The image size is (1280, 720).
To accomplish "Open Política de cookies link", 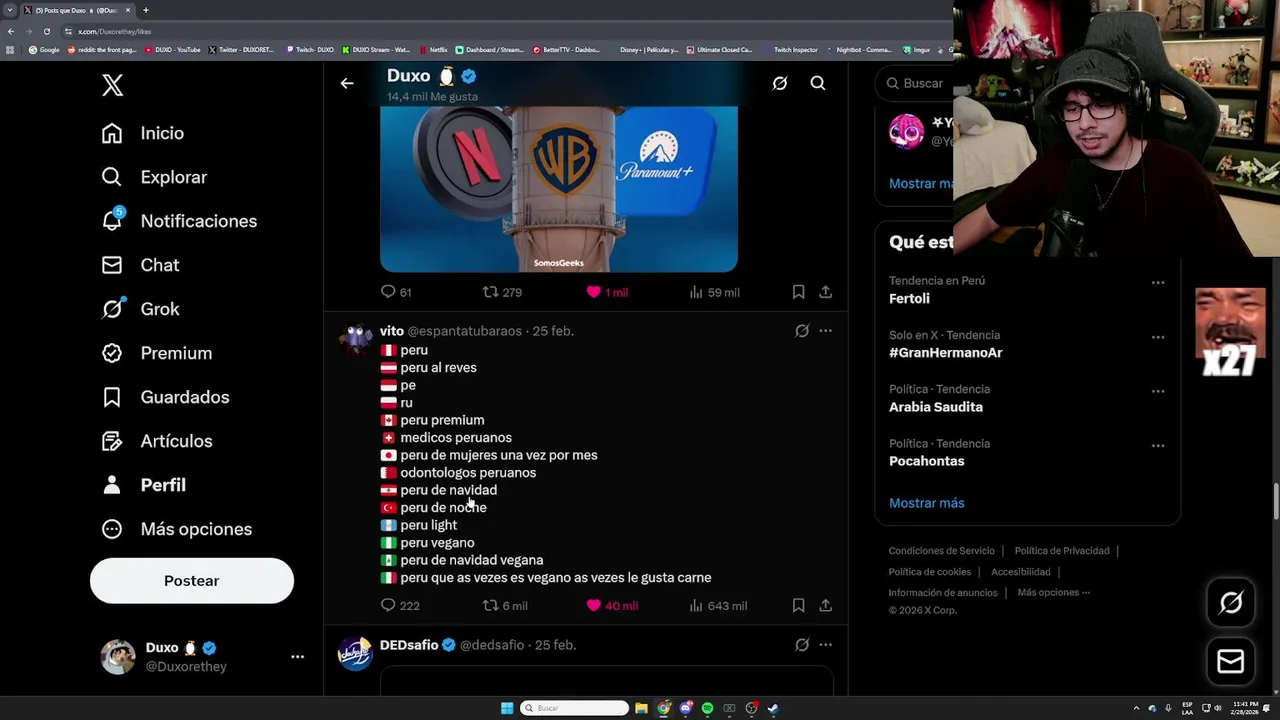I will pos(929,572).
